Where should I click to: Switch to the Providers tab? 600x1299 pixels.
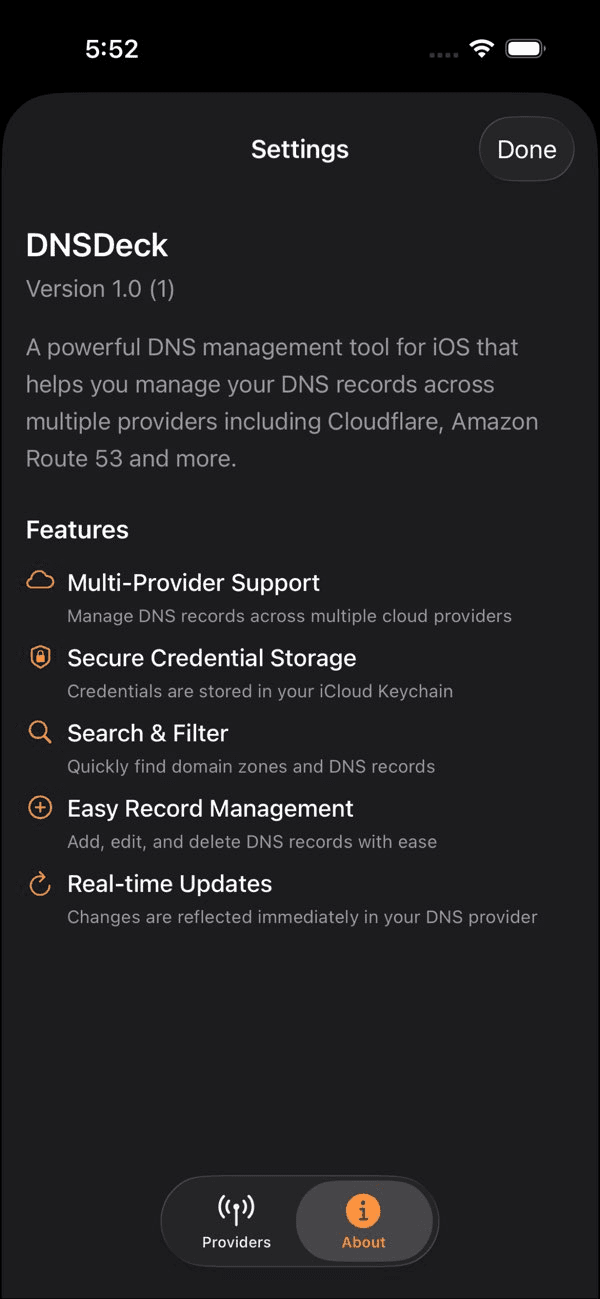[x=235, y=1221]
